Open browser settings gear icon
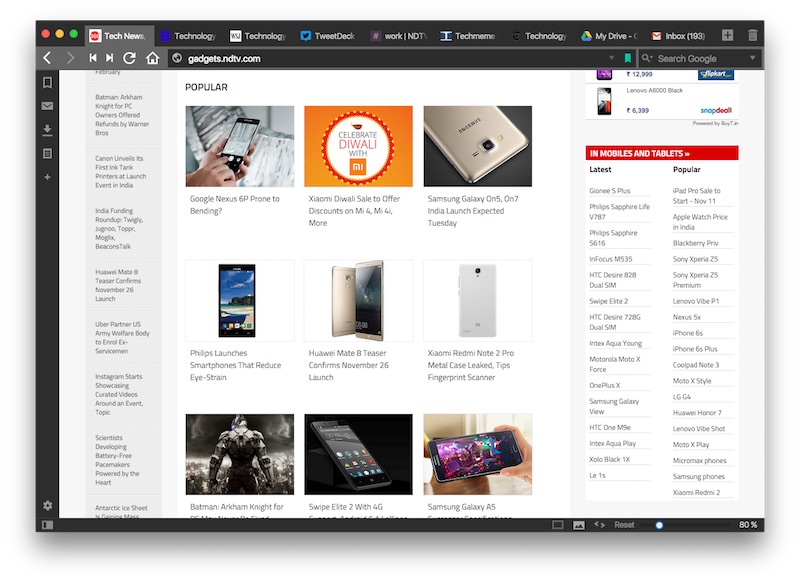Viewport: 800px width, 583px height. 47,505
